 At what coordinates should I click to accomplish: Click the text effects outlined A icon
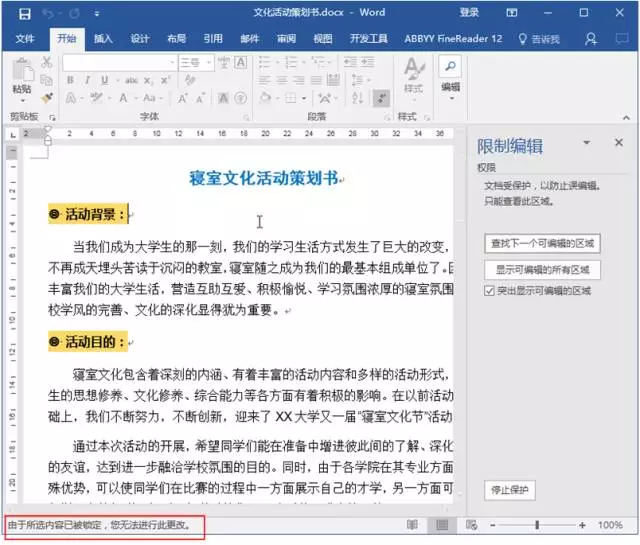[71, 98]
